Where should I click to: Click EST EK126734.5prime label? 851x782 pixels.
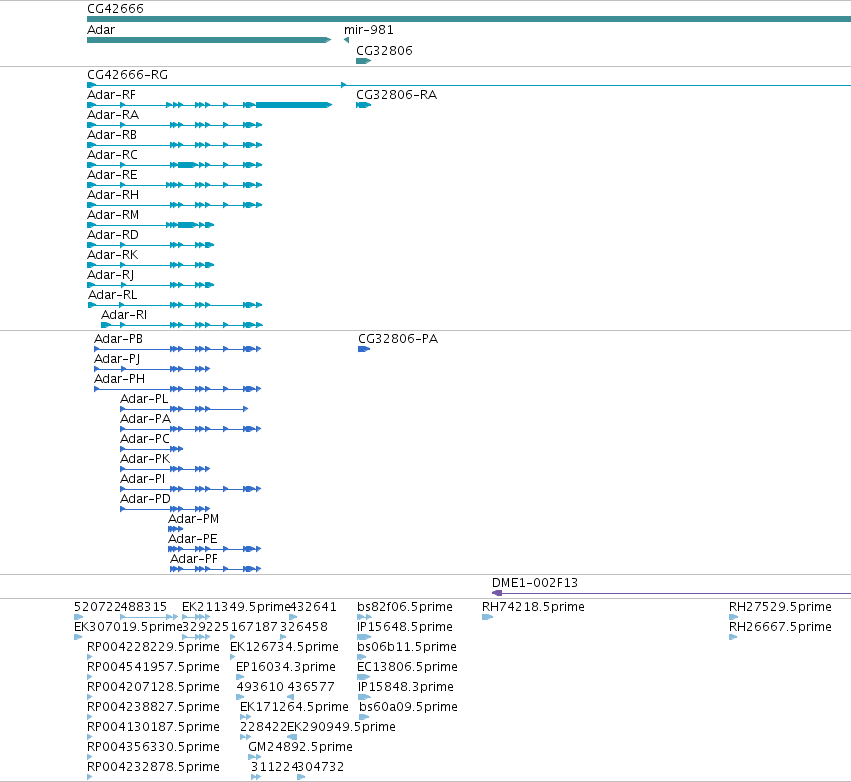pos(284,647)
